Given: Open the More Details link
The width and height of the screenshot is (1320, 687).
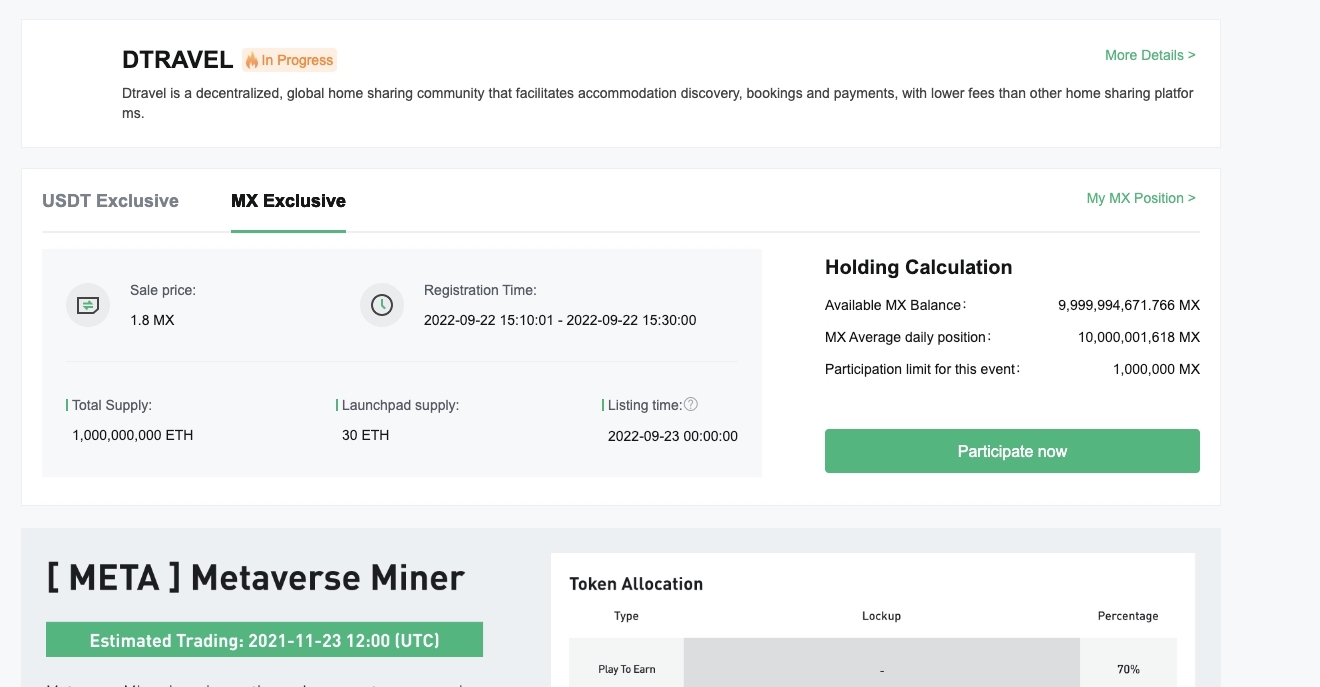Looking at the screenshot, I should pyautogui.click(x=1149, y=55).
